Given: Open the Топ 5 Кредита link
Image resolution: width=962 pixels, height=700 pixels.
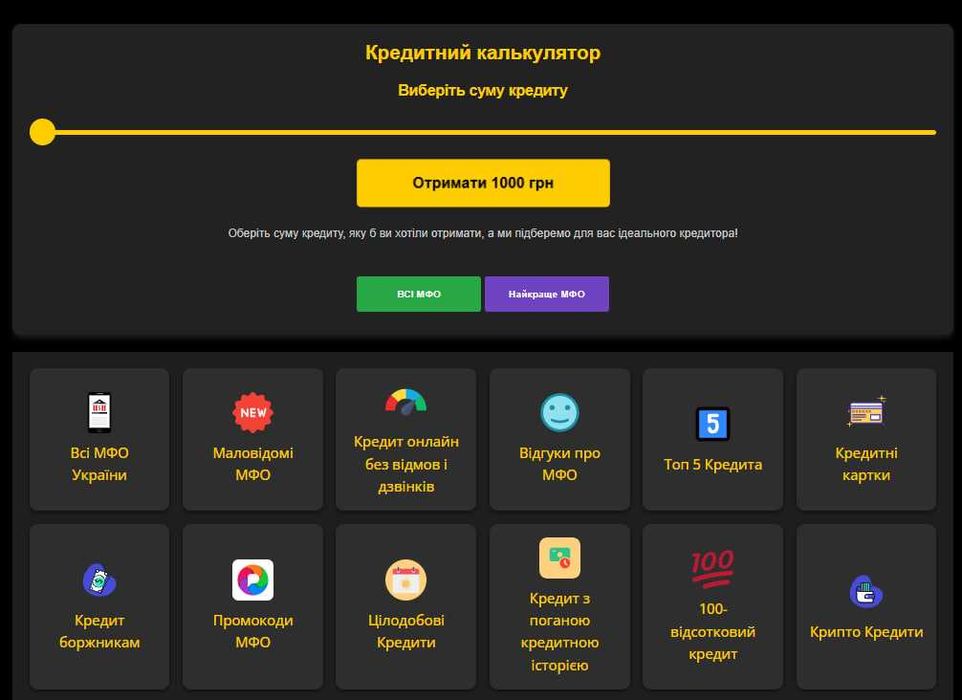Looking at the screenshot, I should tap(713, 464).
